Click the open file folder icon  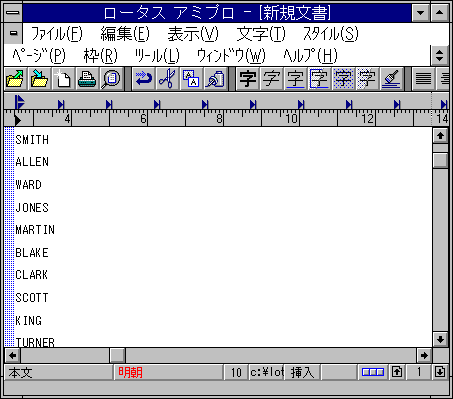click(15, 79)
